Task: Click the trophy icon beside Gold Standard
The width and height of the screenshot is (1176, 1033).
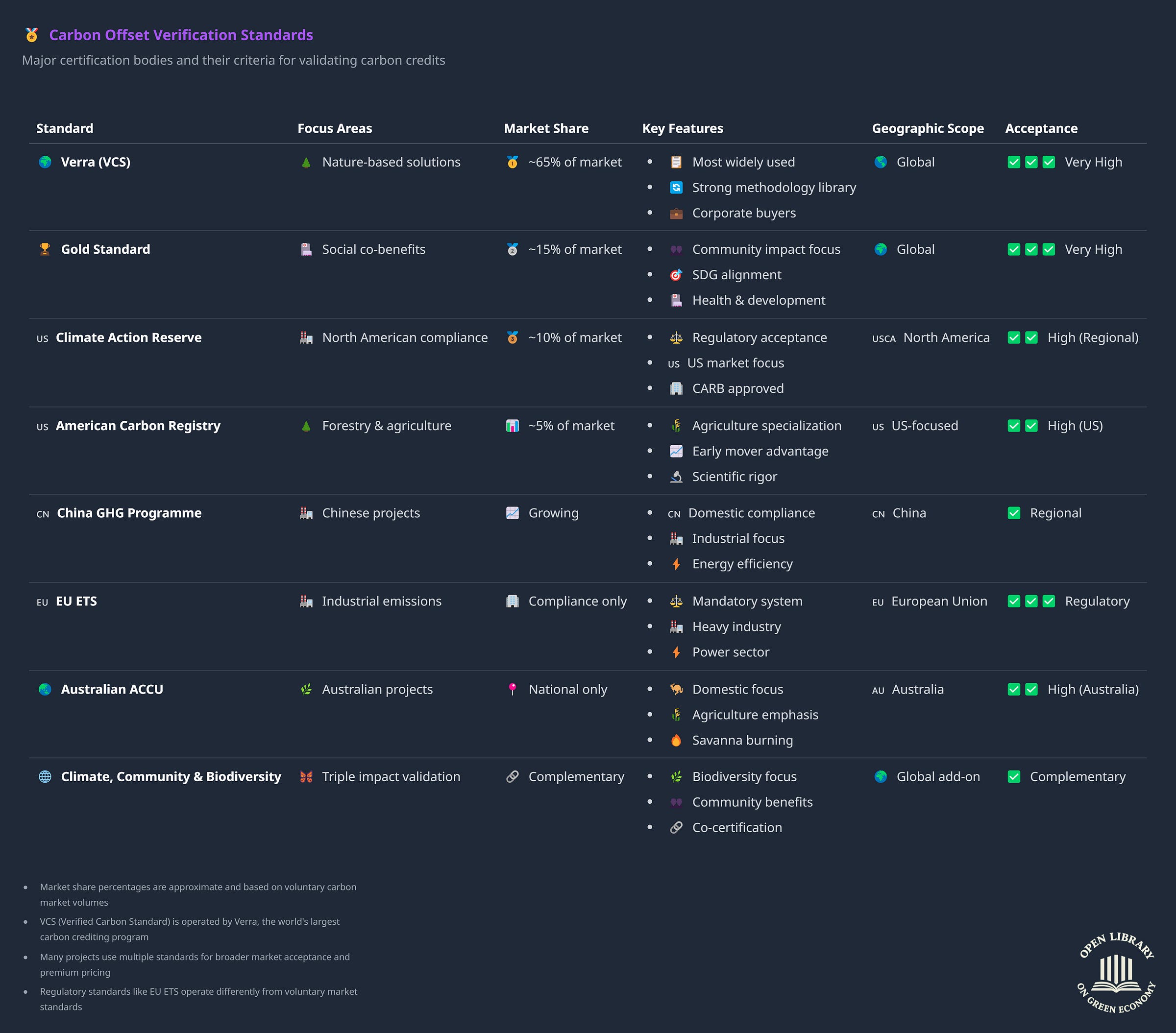Action: click(x=45, y=250)
